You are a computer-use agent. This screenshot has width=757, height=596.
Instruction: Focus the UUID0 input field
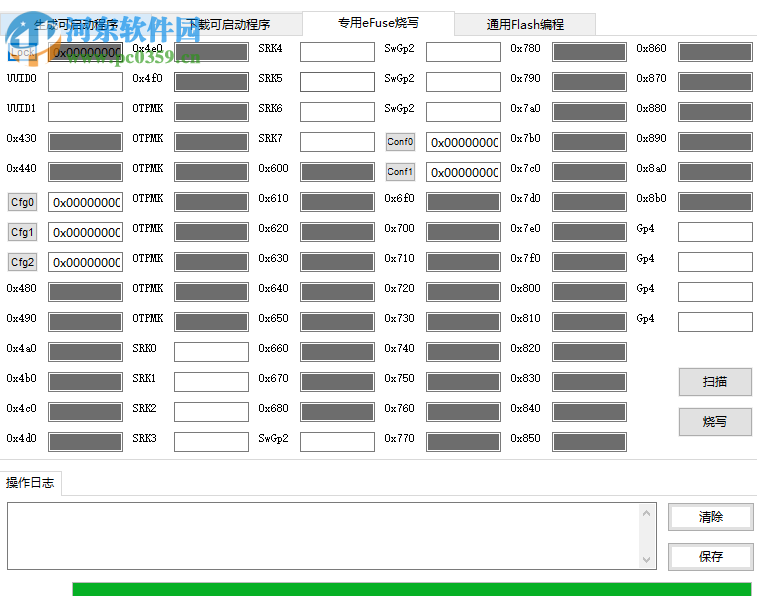tap(85, 82)
